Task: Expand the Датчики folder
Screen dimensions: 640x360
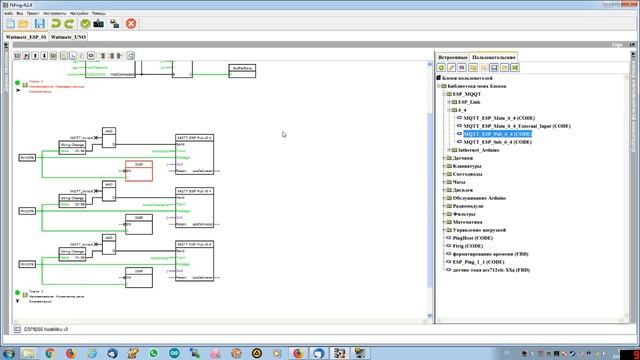Action: pyautogui.click(x=444, y=158)
